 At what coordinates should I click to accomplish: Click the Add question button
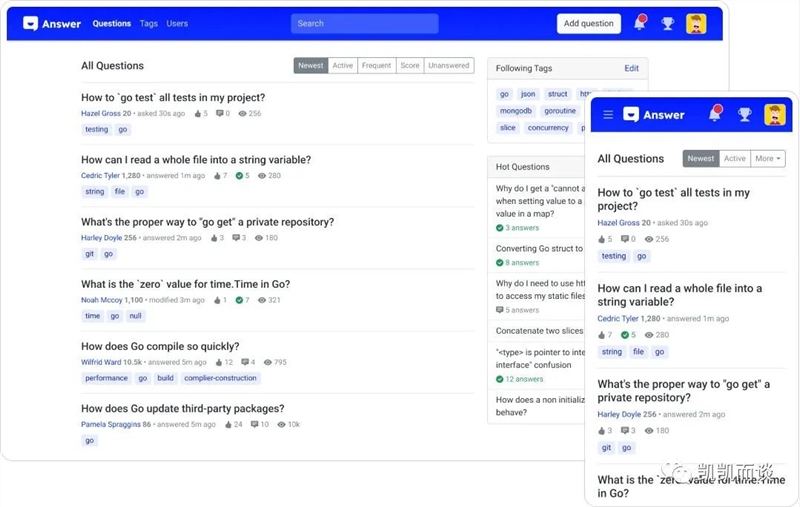coord(588,23)
